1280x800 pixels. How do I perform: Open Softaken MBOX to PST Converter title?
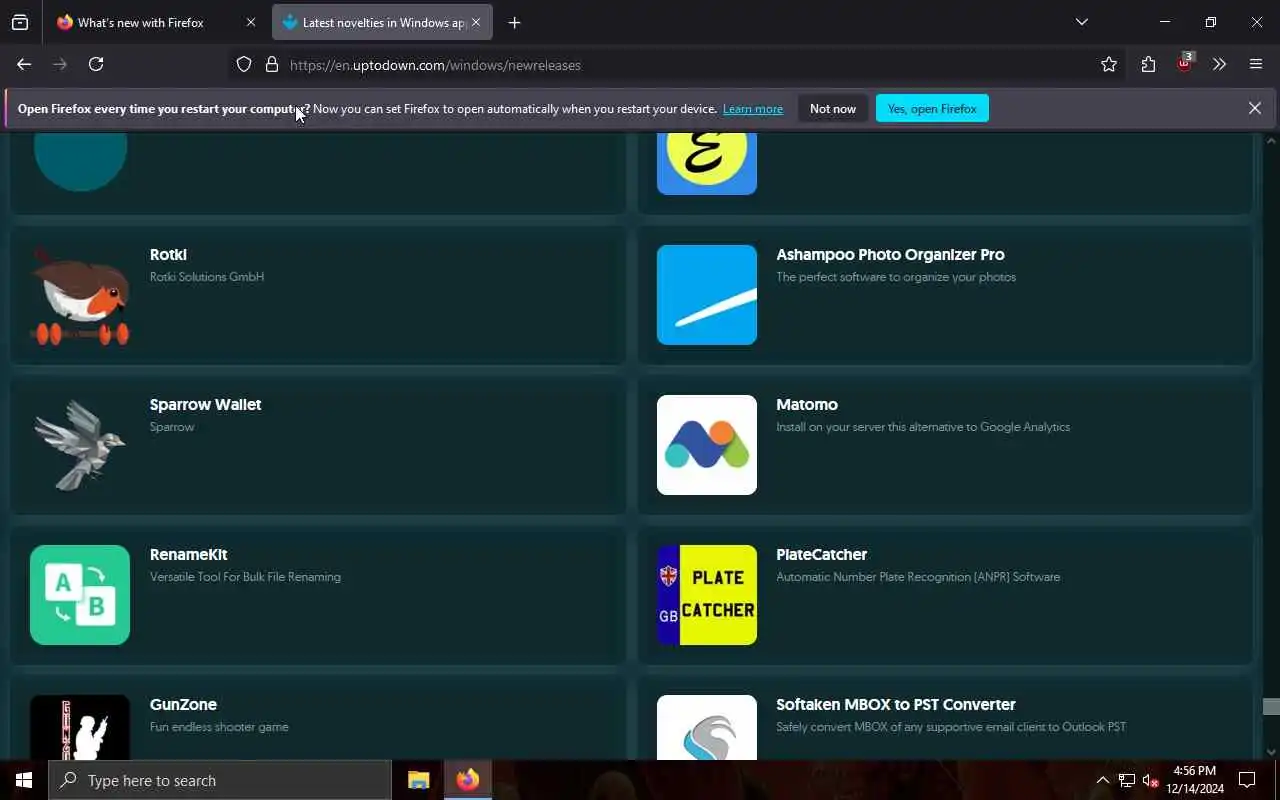click(896, 705)
